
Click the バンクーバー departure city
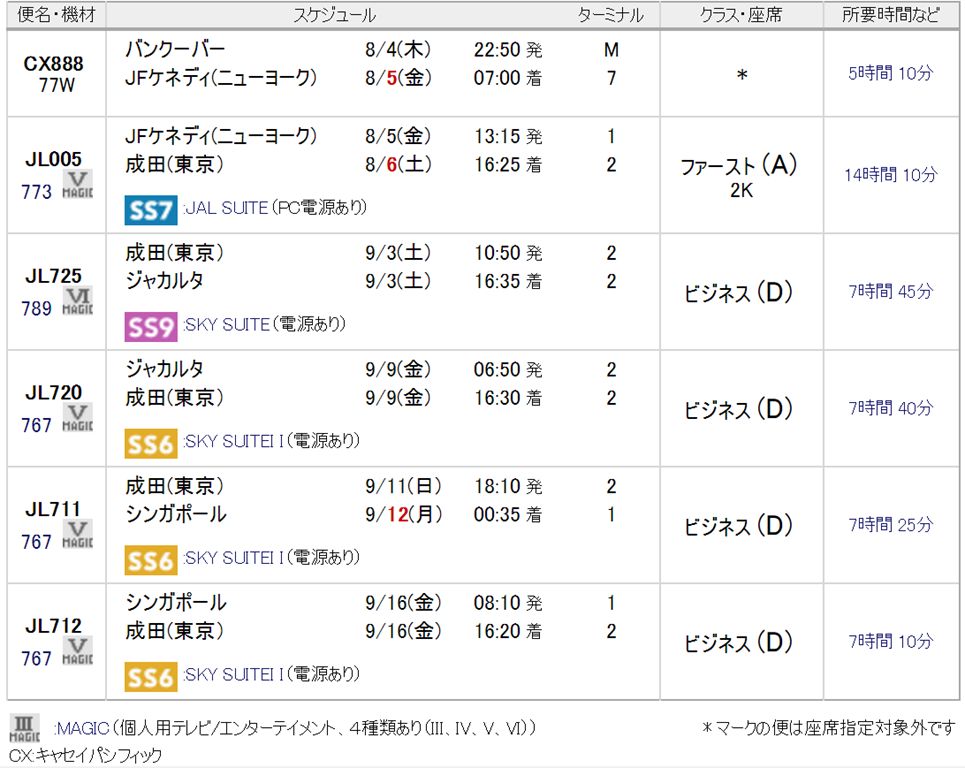coord(175,49)
